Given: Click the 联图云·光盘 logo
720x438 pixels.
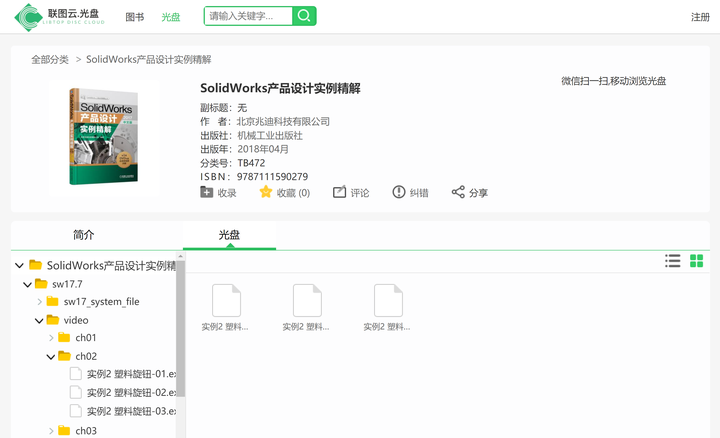Looking at the screenshot, I should (x=60, y=17).
